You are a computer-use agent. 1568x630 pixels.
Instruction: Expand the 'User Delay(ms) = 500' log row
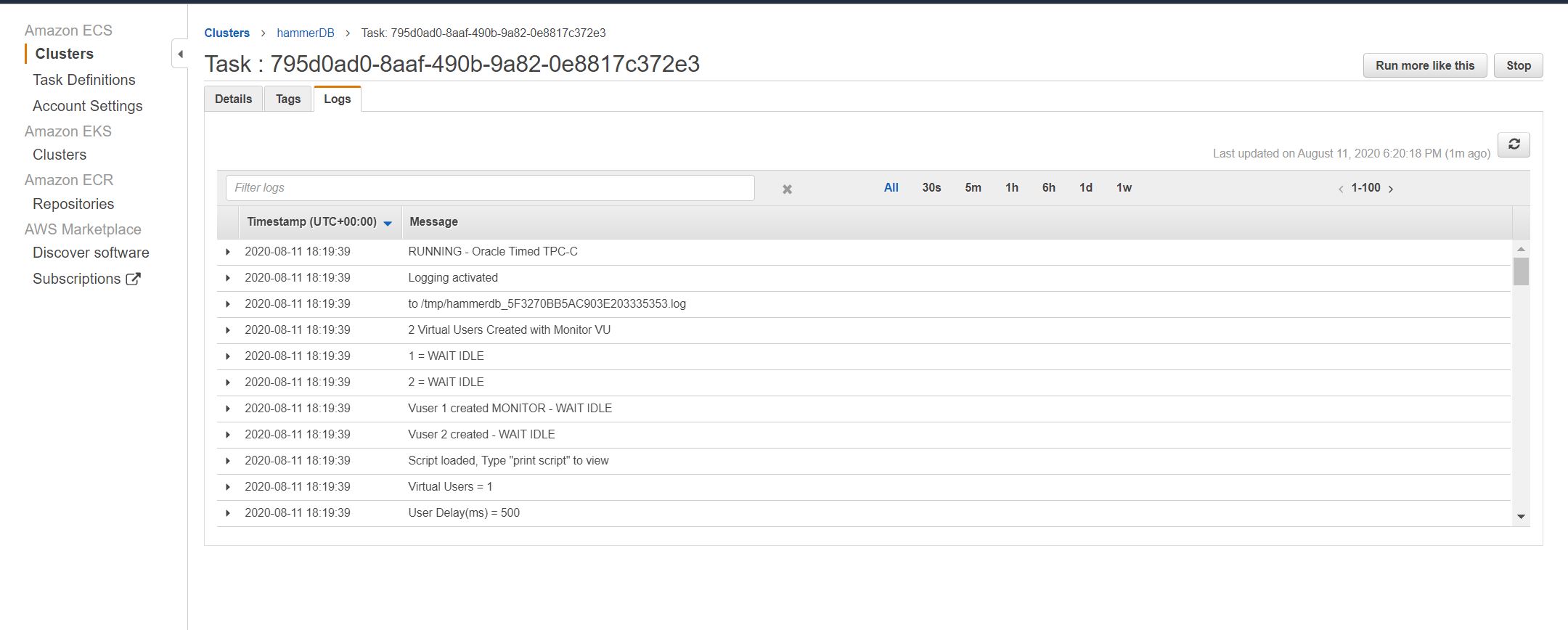pos(228,513)
